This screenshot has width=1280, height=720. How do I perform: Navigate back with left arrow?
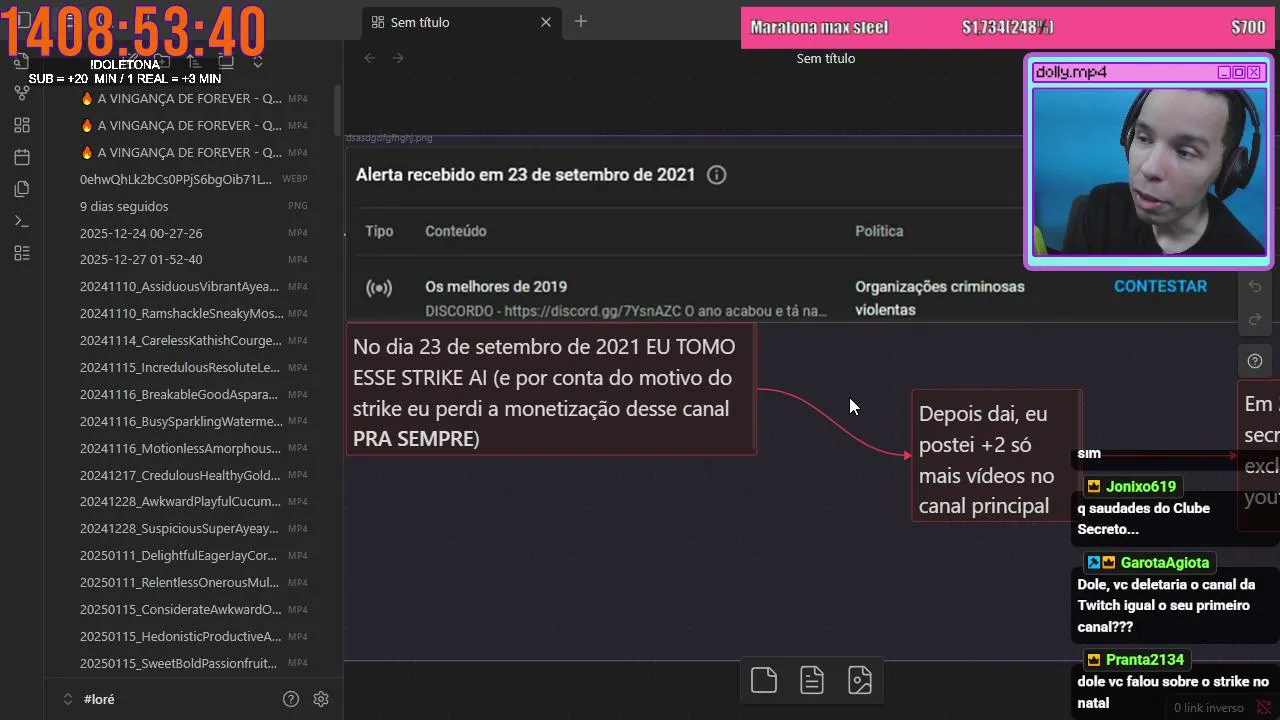coord(370,58)
